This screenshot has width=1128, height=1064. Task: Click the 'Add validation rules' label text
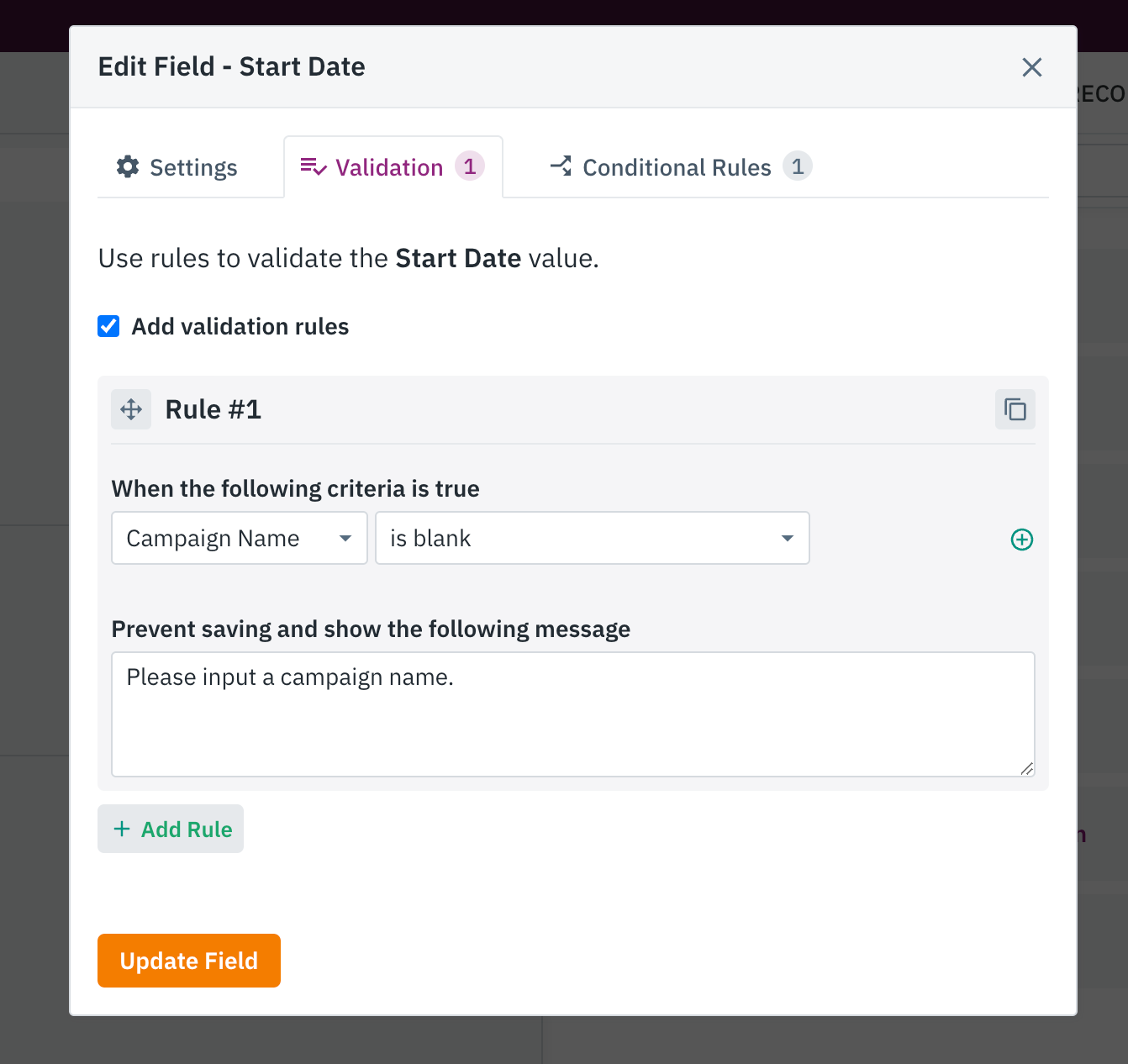tap(240, 326)
